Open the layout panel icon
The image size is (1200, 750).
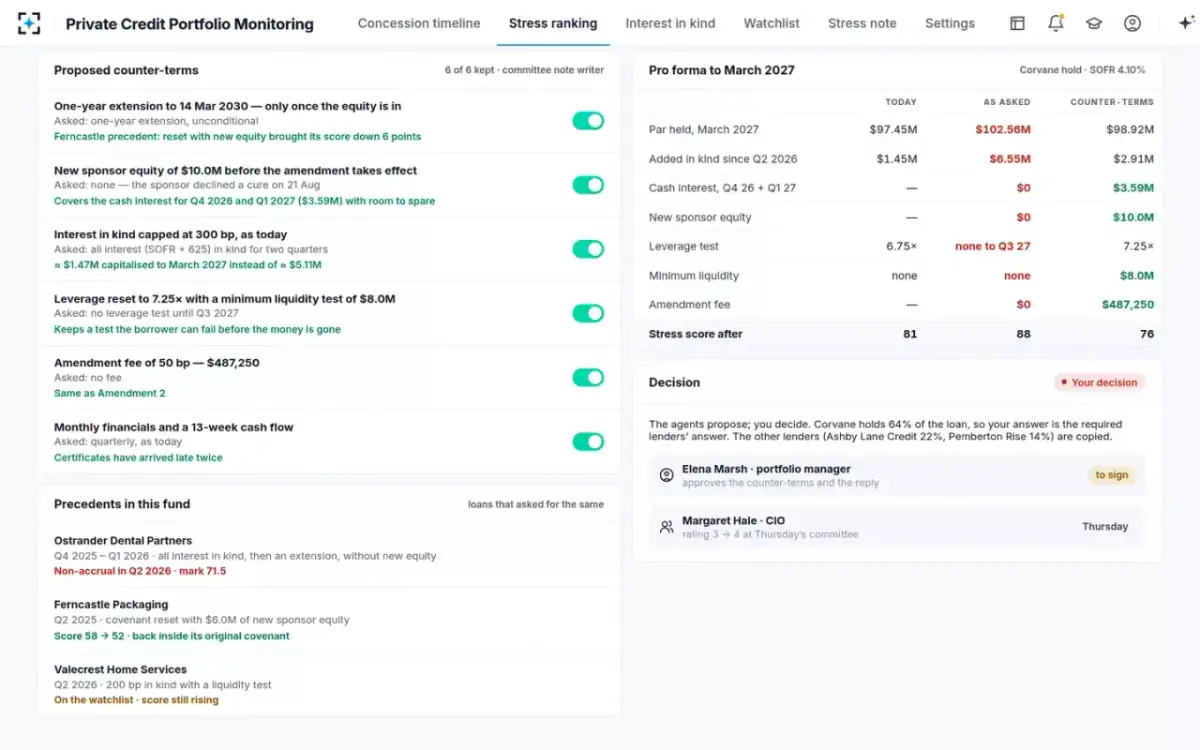(1017, 23)
